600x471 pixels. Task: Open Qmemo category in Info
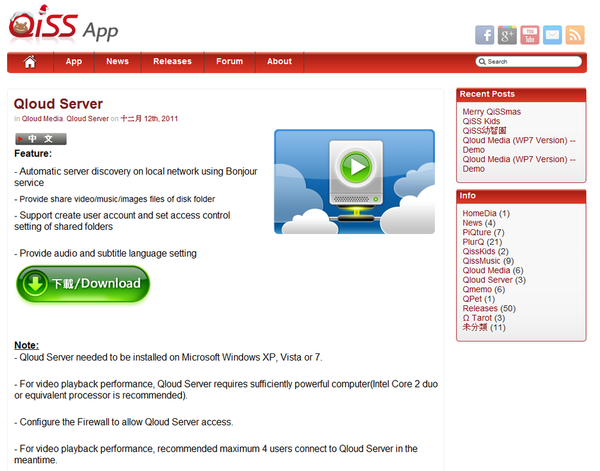pyautogui.click(x=477, y=290)
